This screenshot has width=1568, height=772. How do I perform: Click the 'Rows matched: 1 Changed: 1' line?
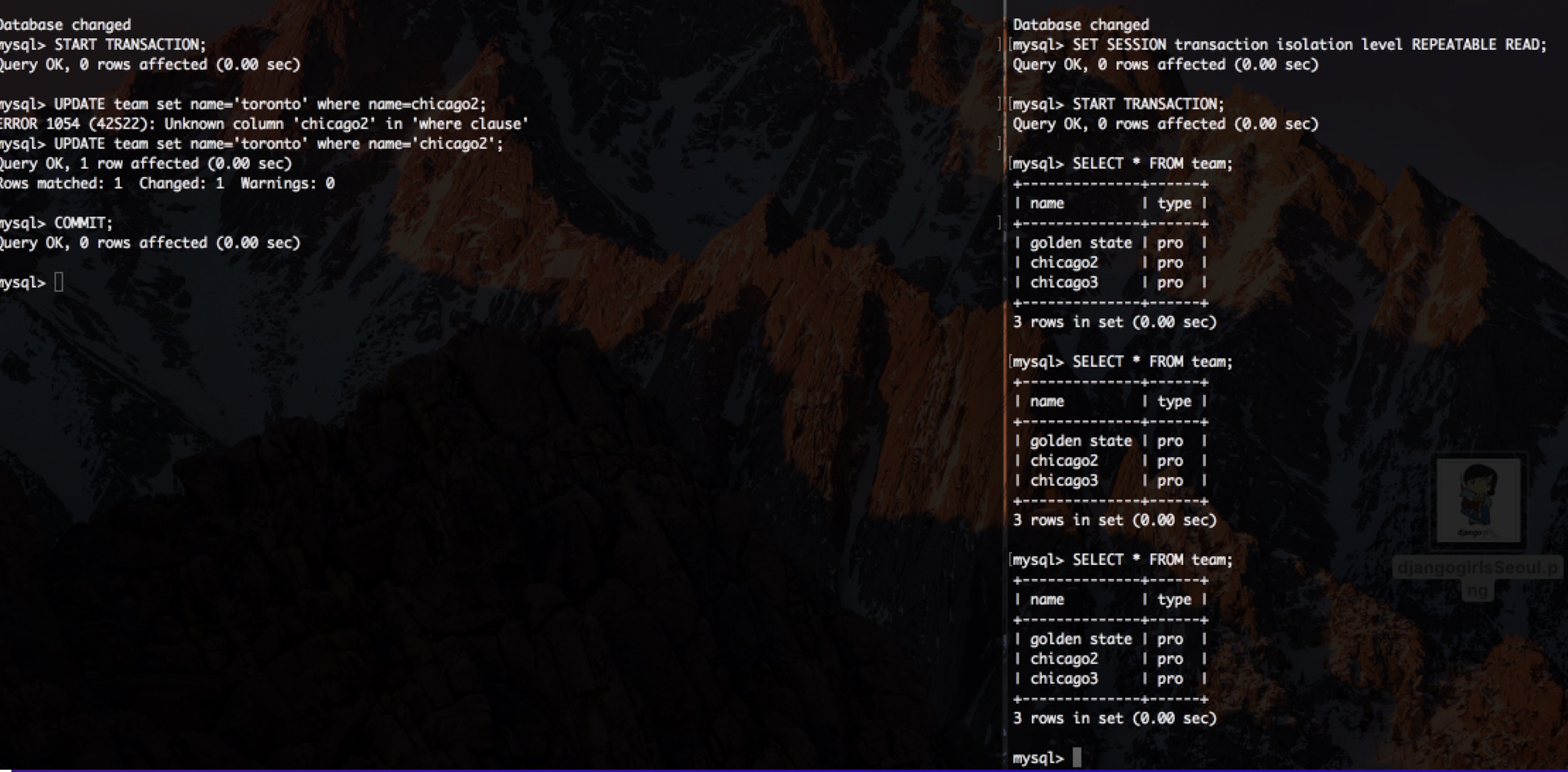click(167, 184)
